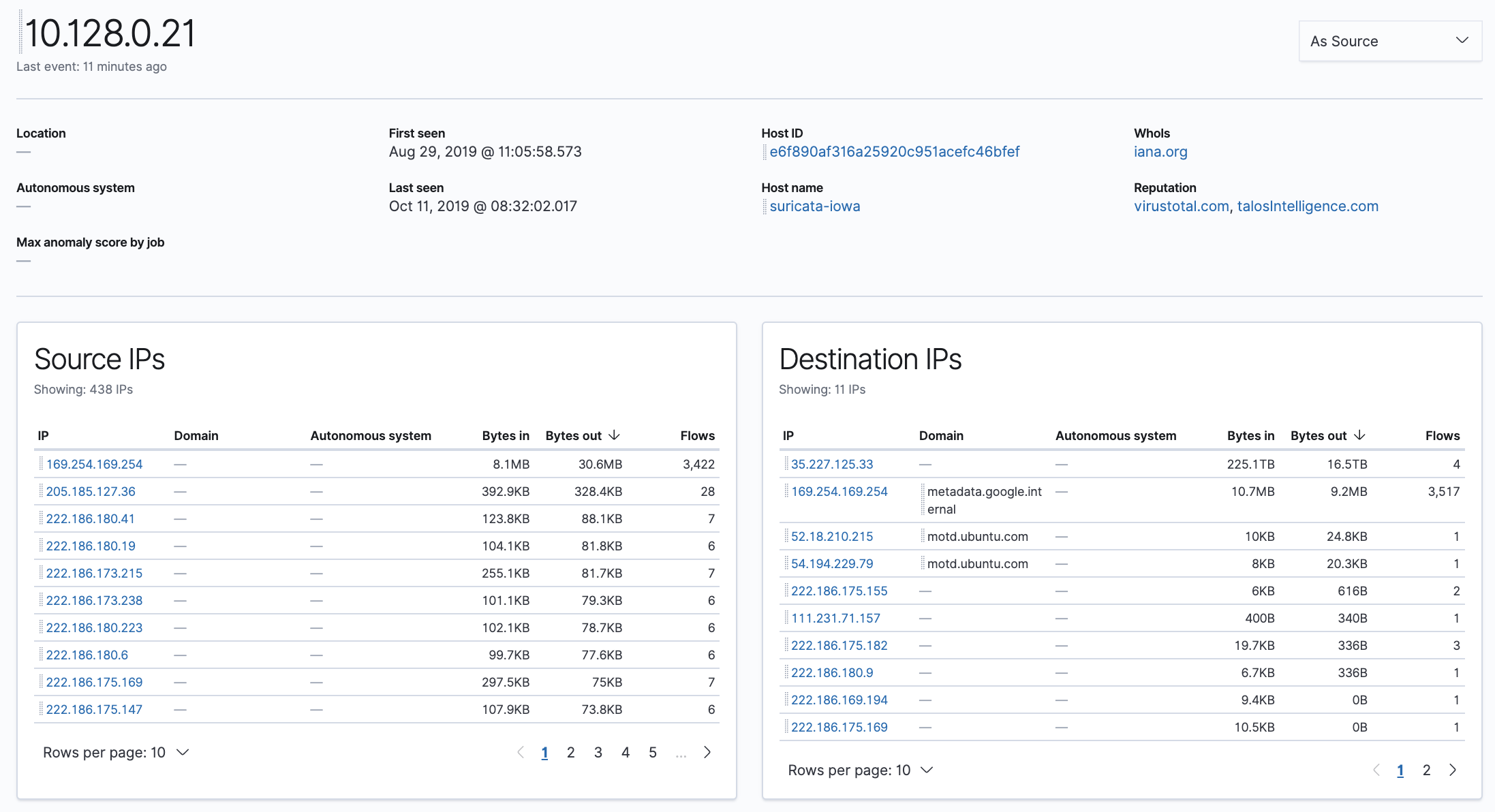Open source IP 205.185.127.36
This screenshot has height=812, width=1495.
point(91,491)
